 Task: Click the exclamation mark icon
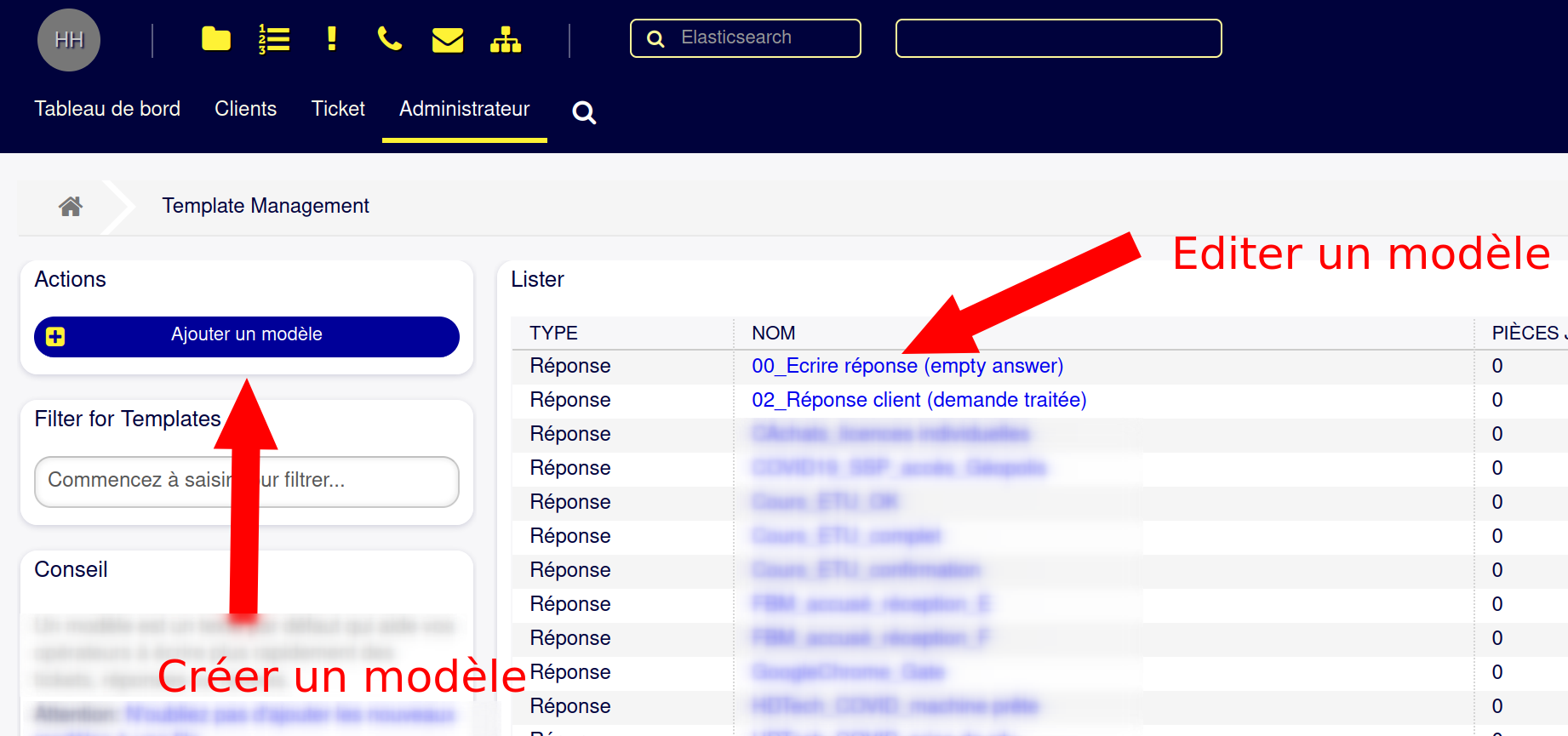tap(331, 39)
